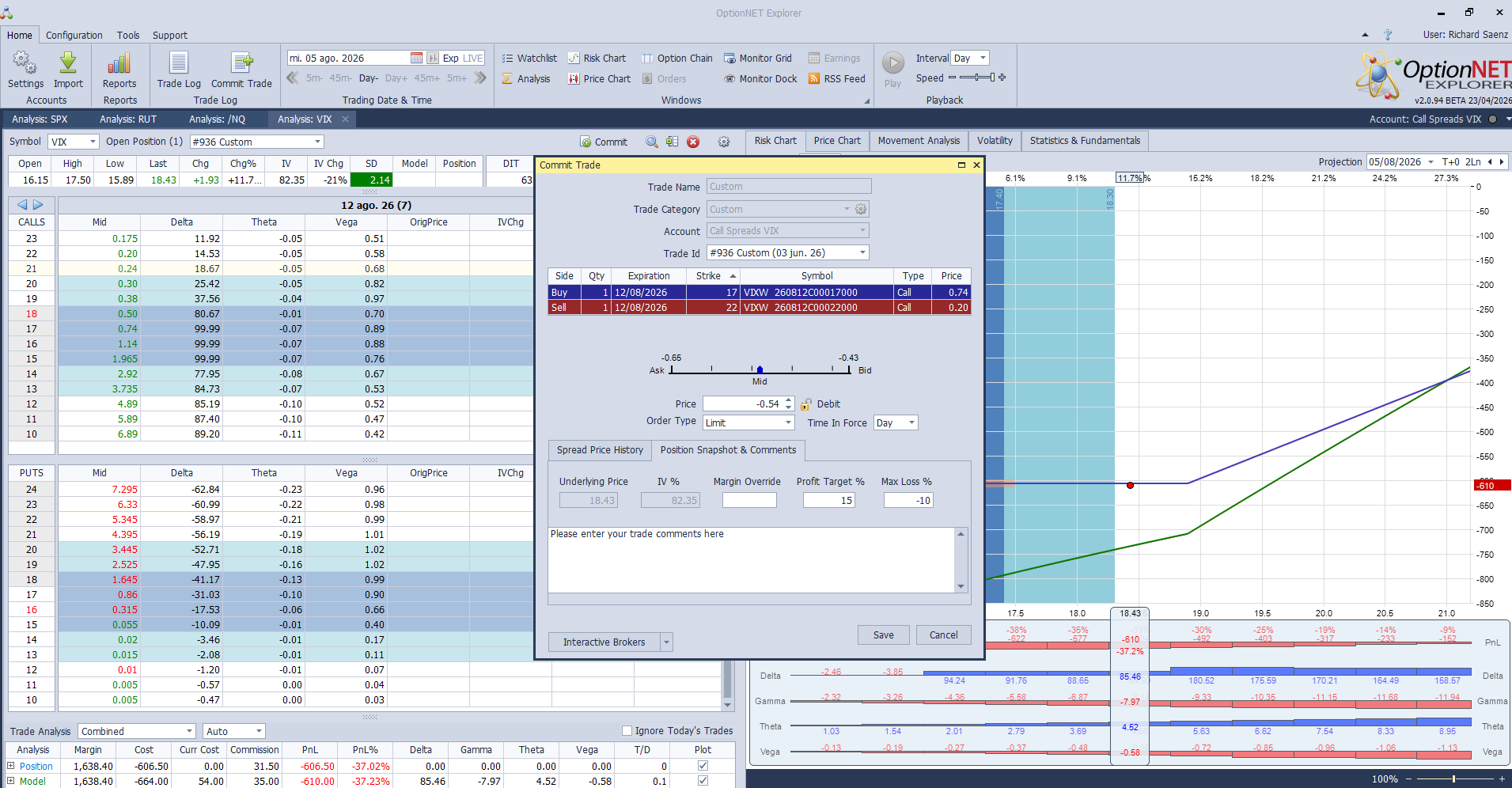Open the calendar date picker icon
The height and width of the screenshot is (788, 1512).
click(x=416, y=58)
